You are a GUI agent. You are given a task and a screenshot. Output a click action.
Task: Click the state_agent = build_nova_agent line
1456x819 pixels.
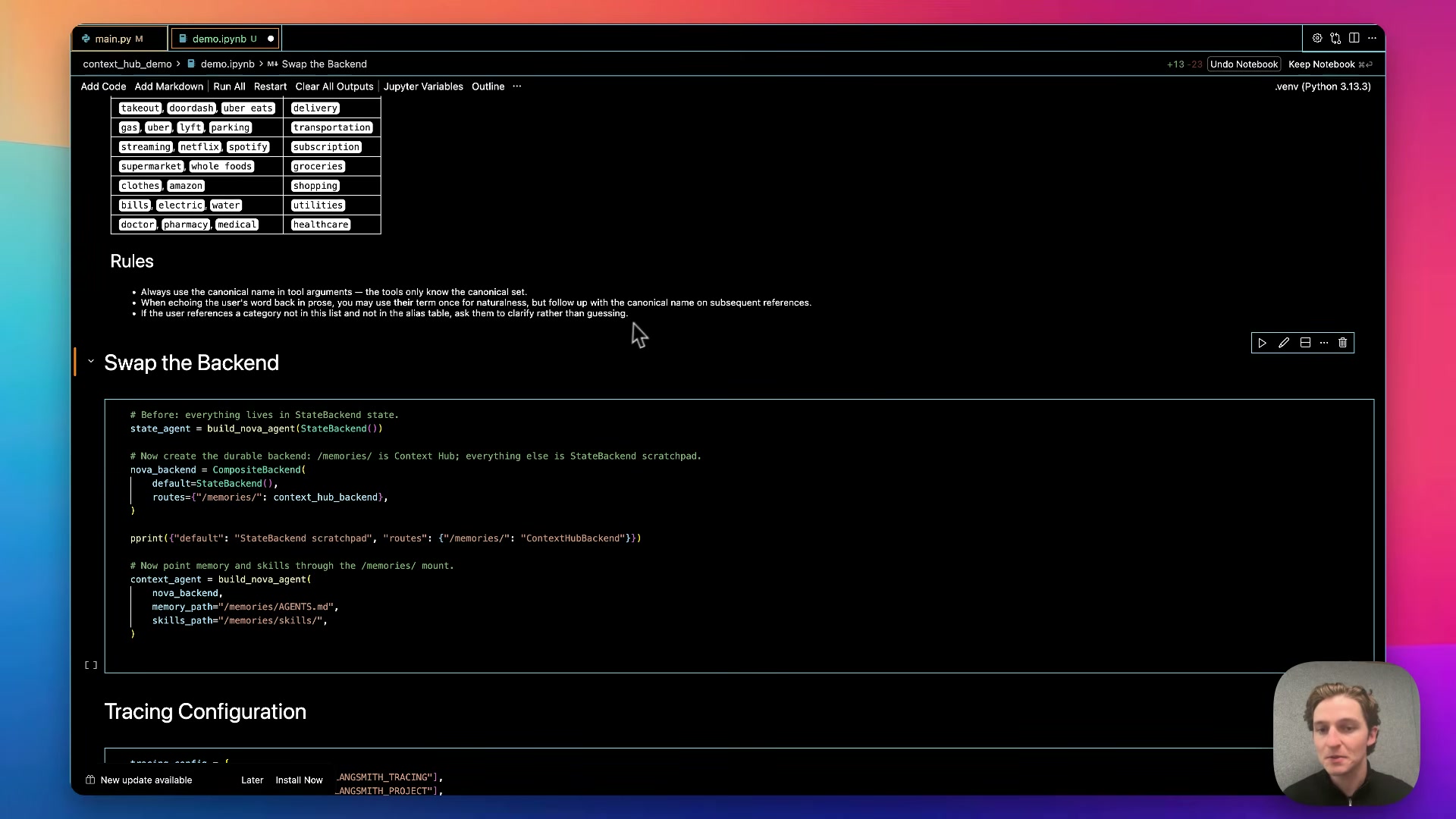click(256, 428)
